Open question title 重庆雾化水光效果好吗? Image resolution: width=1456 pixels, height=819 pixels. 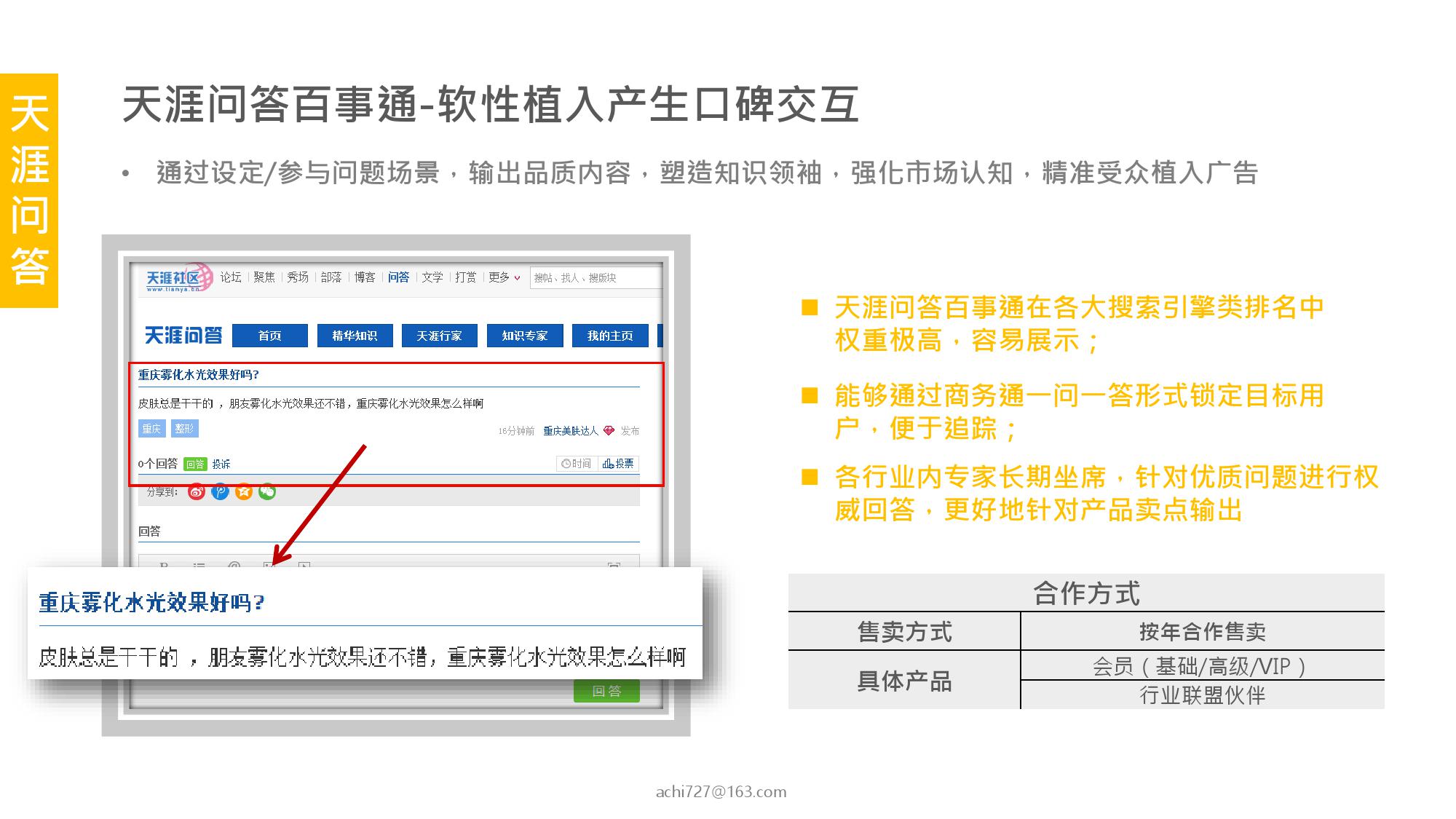(199, 375)
